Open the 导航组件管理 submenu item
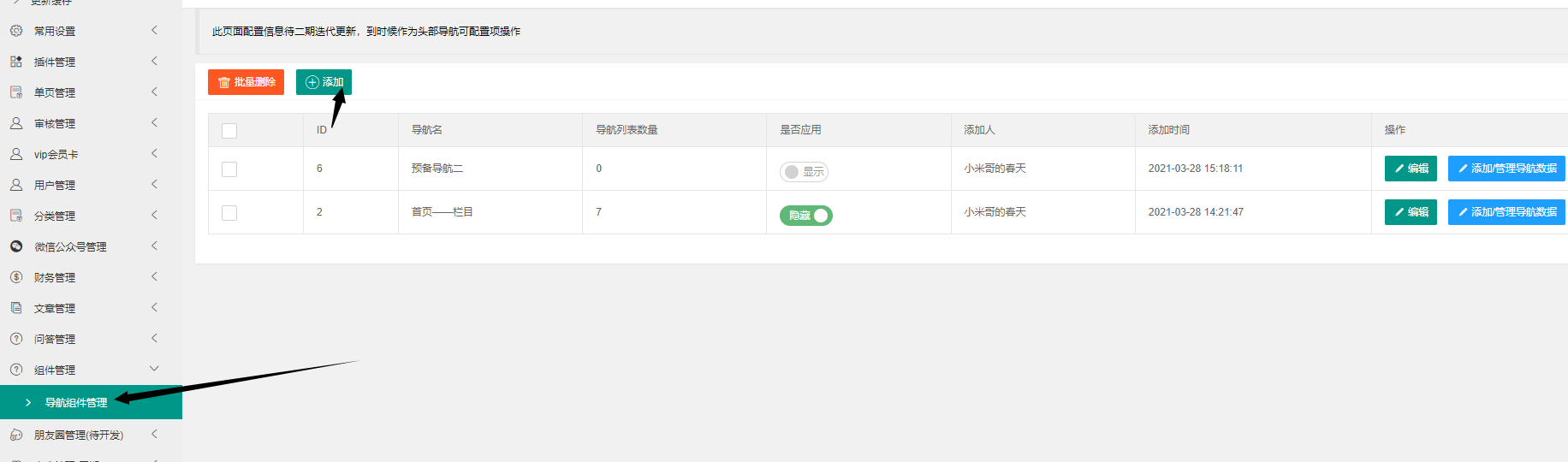The width and height of the screenshot is (1568, 462). tap(76, 402)
